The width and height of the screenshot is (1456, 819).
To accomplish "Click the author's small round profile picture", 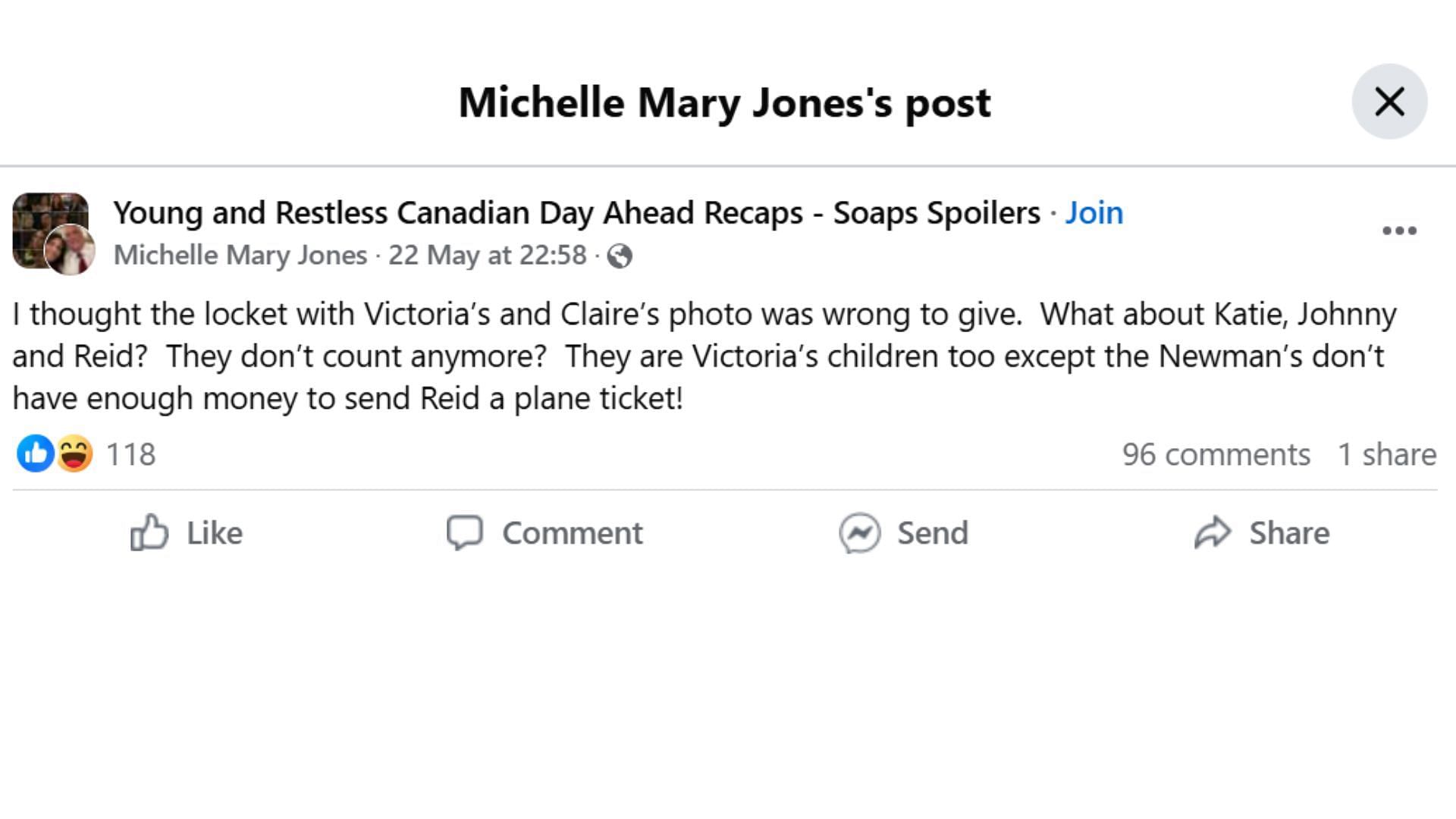I will (x=71, y=250).
